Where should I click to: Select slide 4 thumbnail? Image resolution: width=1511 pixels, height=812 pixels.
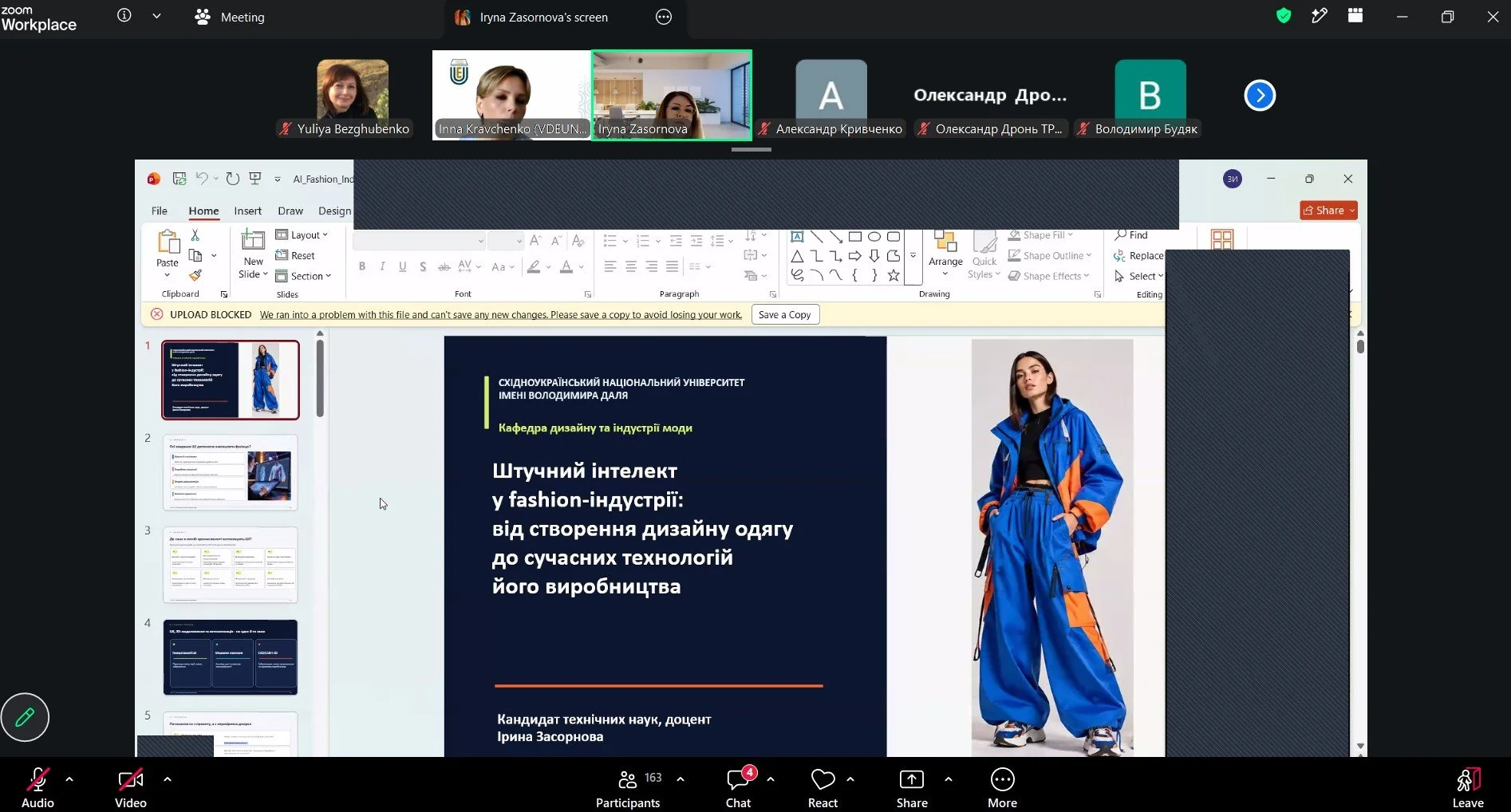[231, 657]
